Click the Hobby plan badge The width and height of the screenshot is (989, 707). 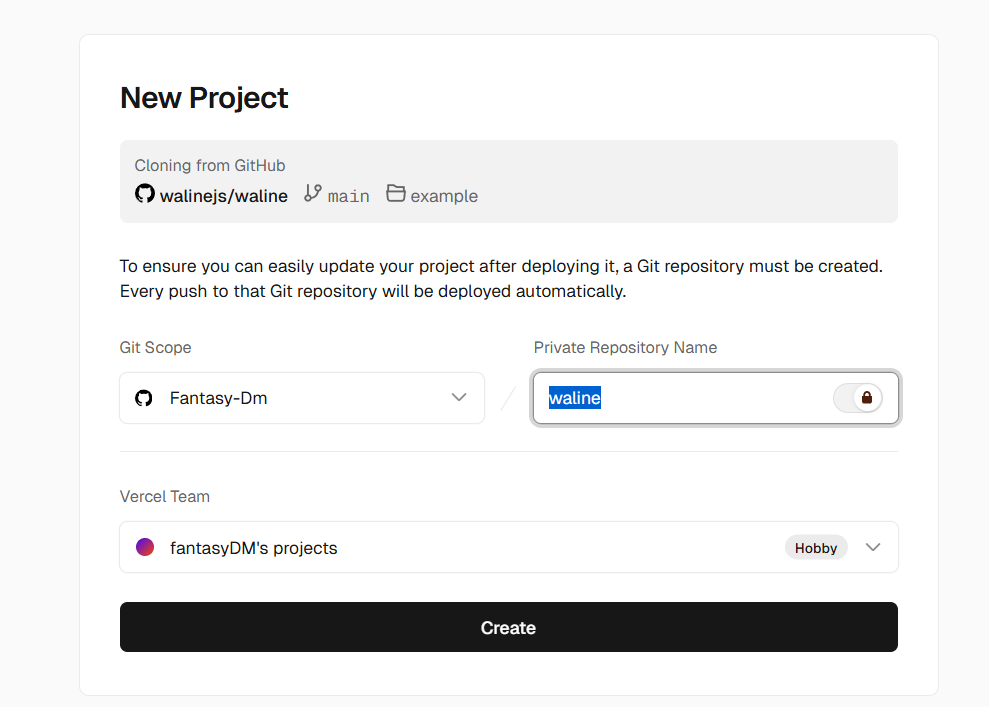816,548
